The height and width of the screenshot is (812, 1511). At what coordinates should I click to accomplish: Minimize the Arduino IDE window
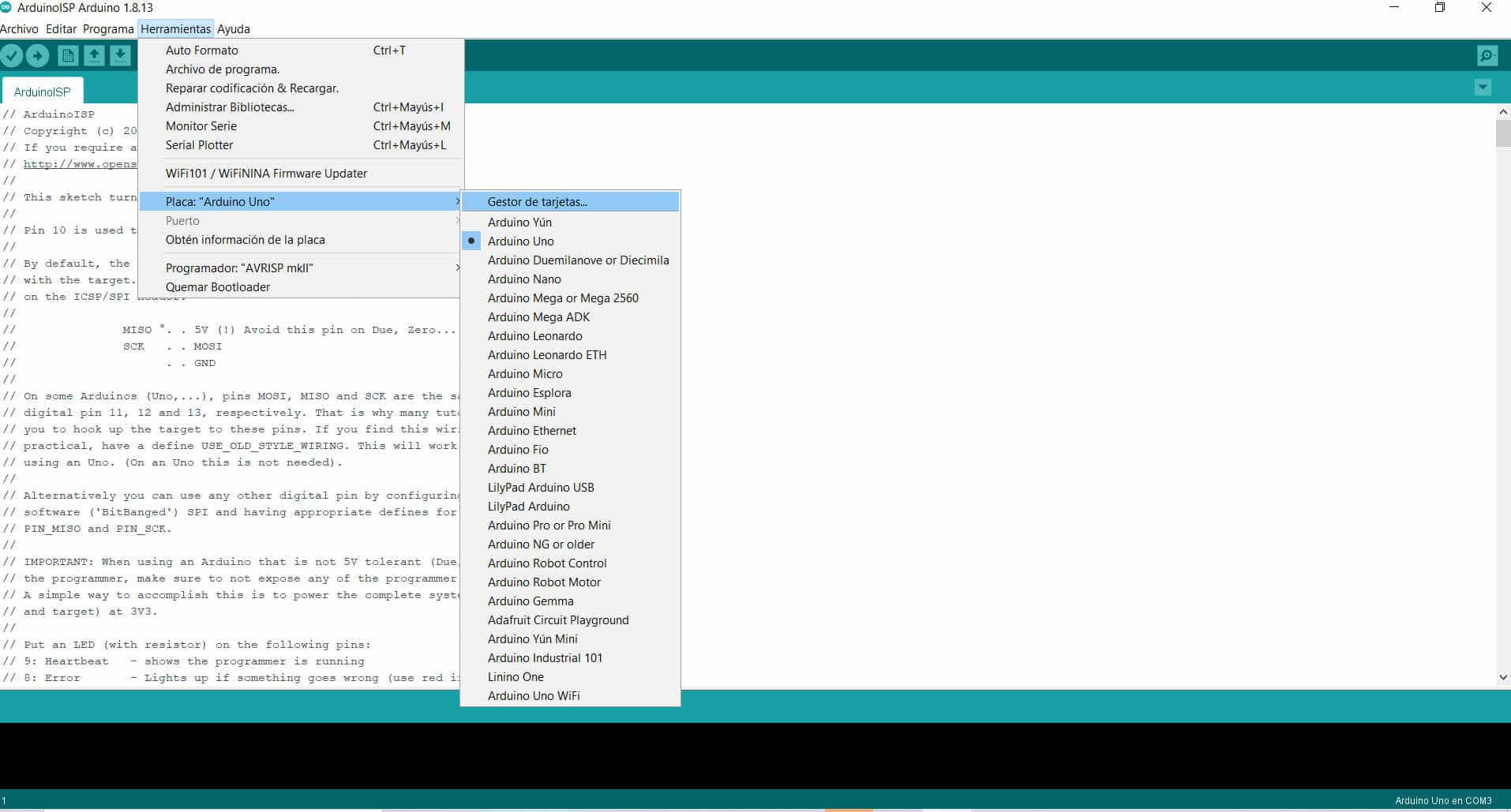(x=1394, y=8)
